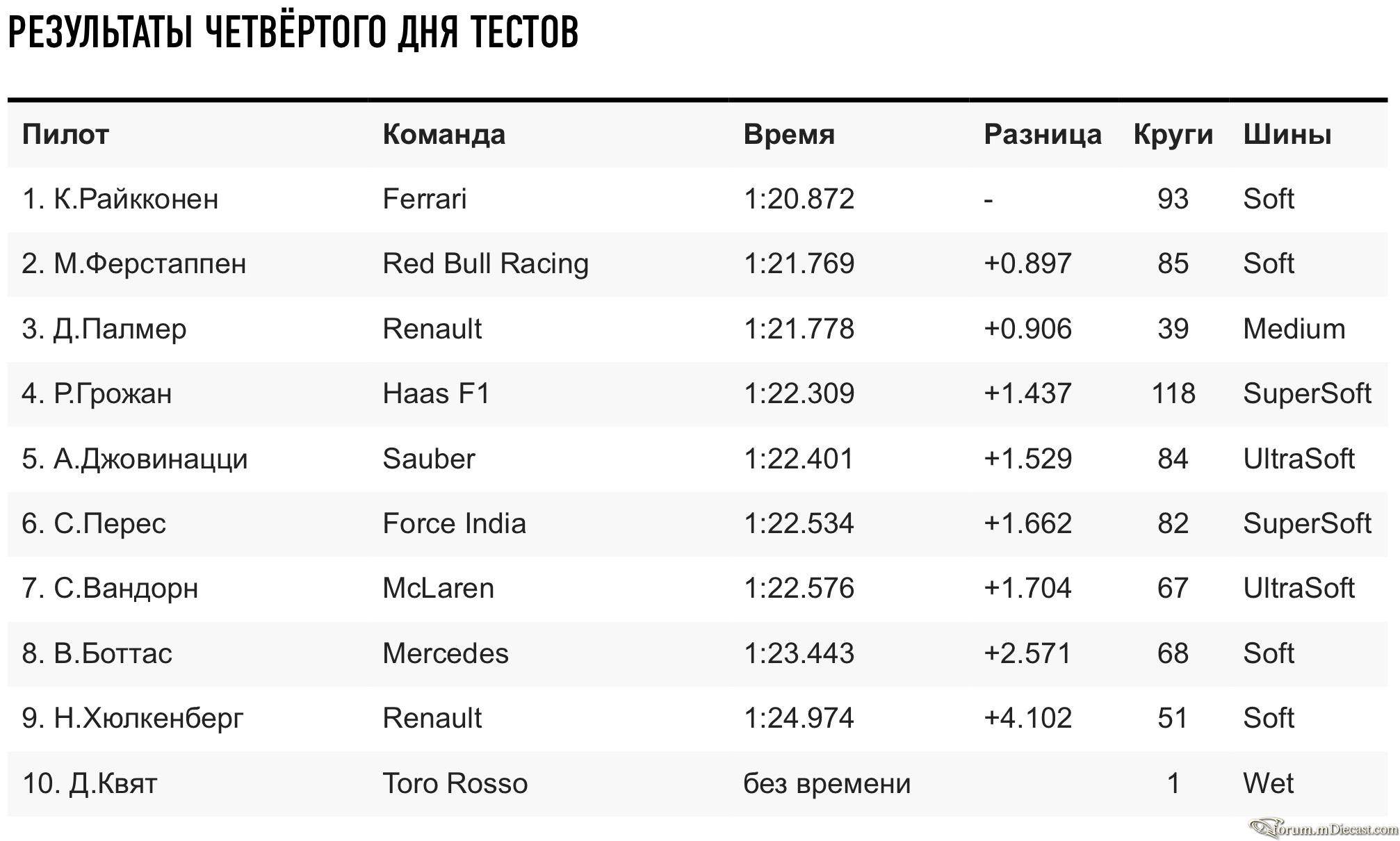1400x841 pixels.
Task: Click the Разница column header
Action: click(x=1042, y=134)
